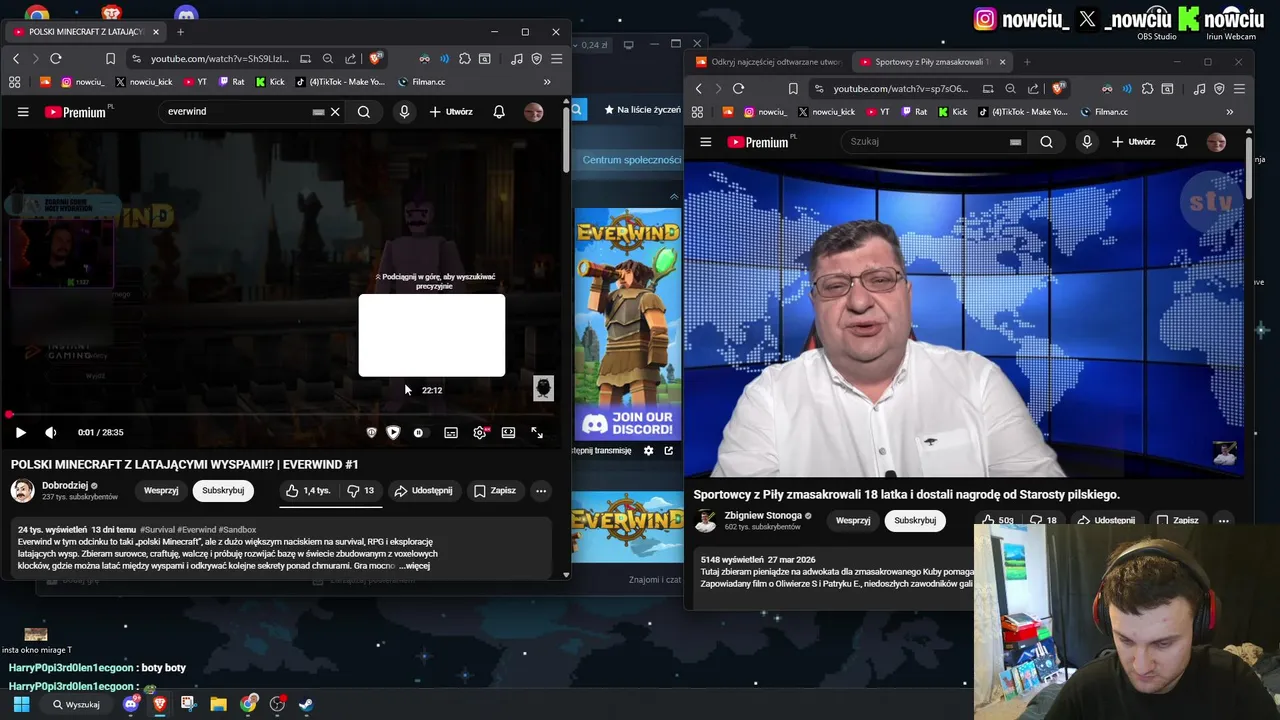
Task: Open the #Everwind hashtag link
Action: coord(198,530)
